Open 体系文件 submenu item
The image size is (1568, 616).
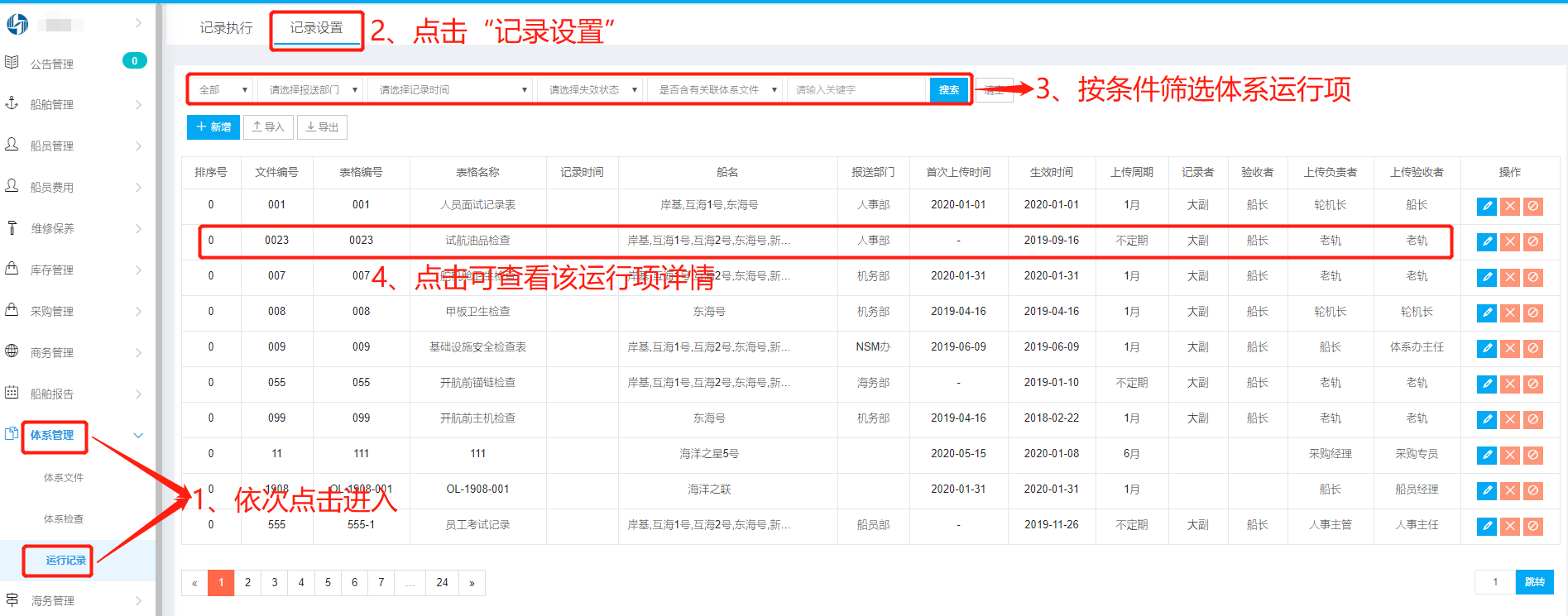pyautogui.click(x=64, y=477)
